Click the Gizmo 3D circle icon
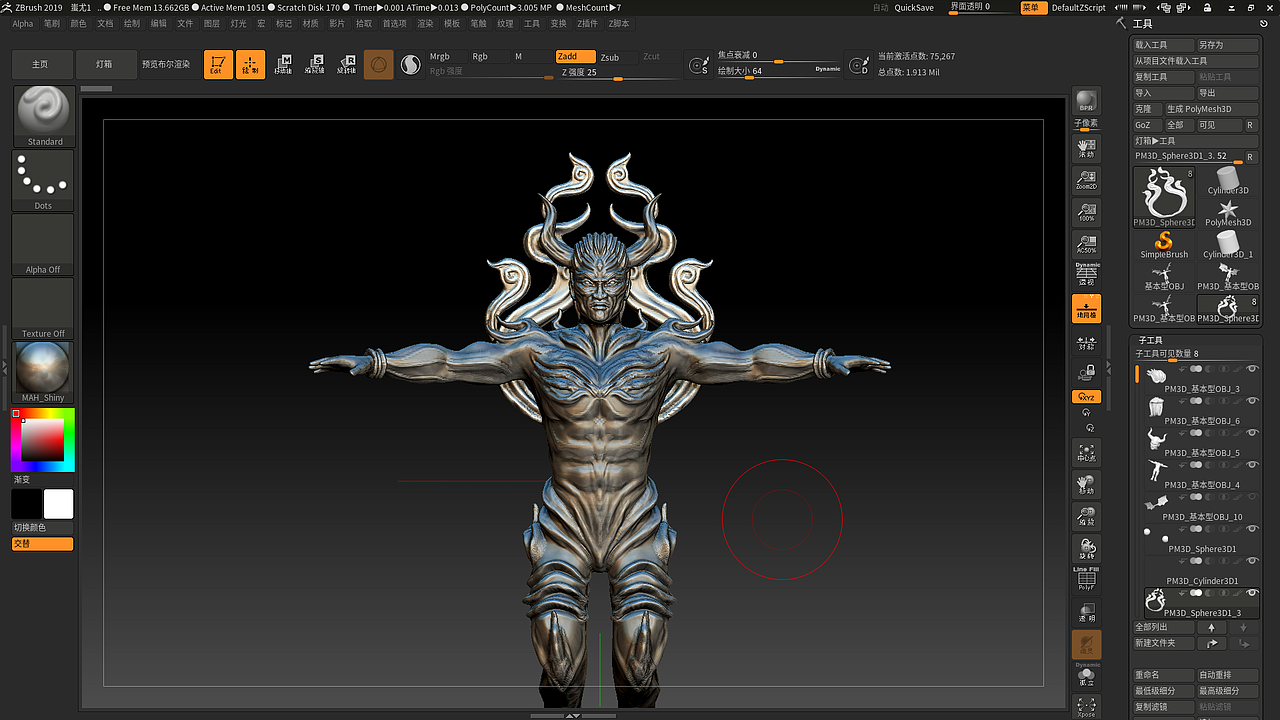The image size is (1280, 720). point(378,65)
